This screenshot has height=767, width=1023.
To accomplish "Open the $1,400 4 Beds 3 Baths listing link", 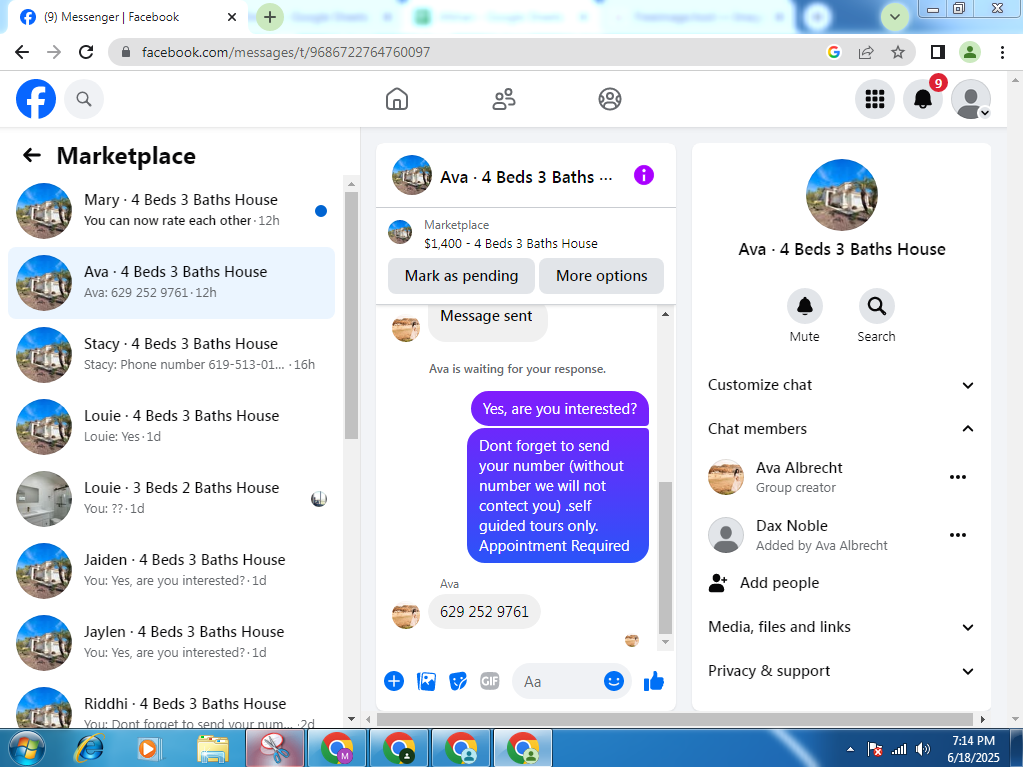I will point(510,244).
